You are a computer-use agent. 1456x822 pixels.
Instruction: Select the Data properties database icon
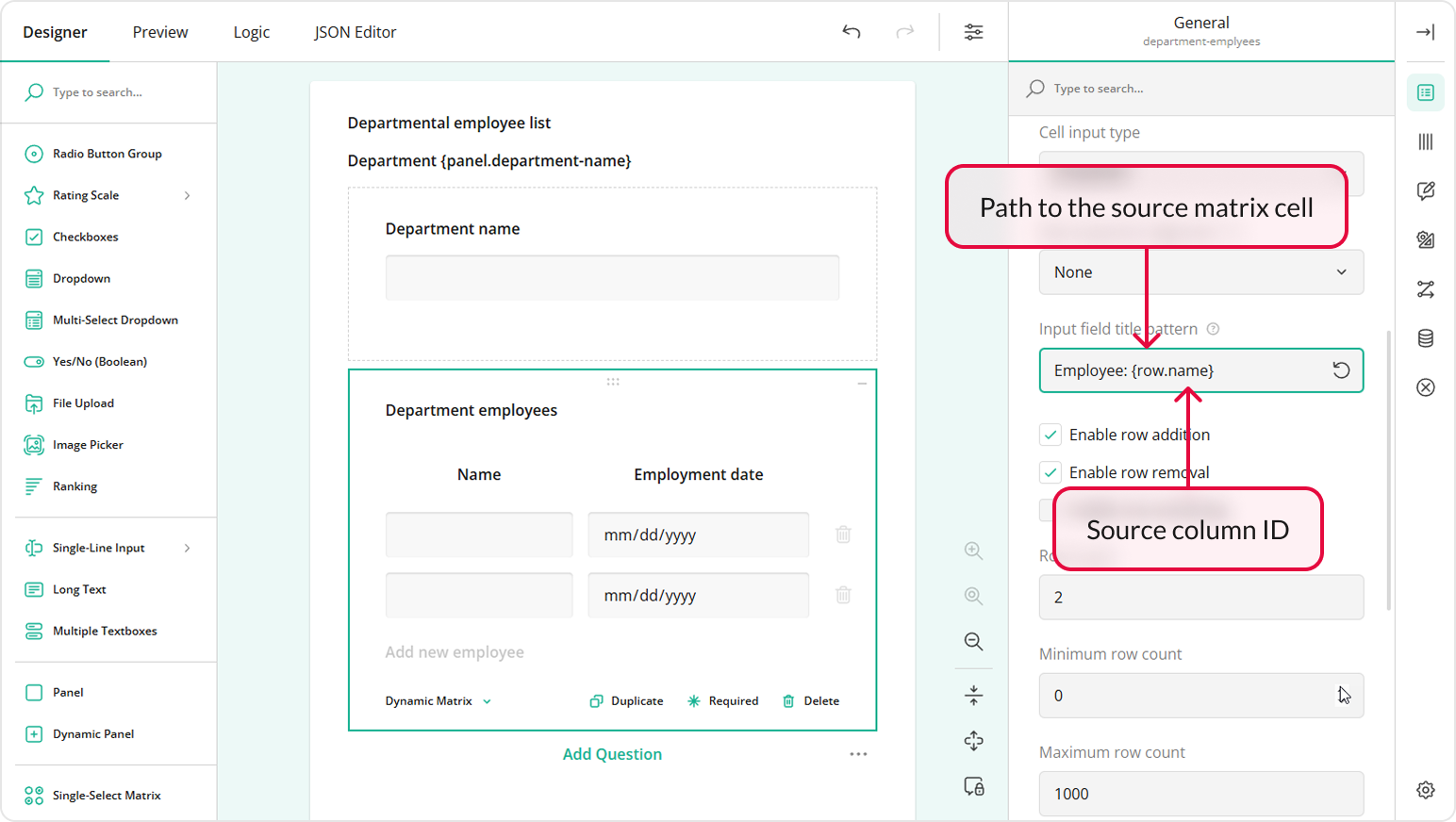[x=1425, y=338]
